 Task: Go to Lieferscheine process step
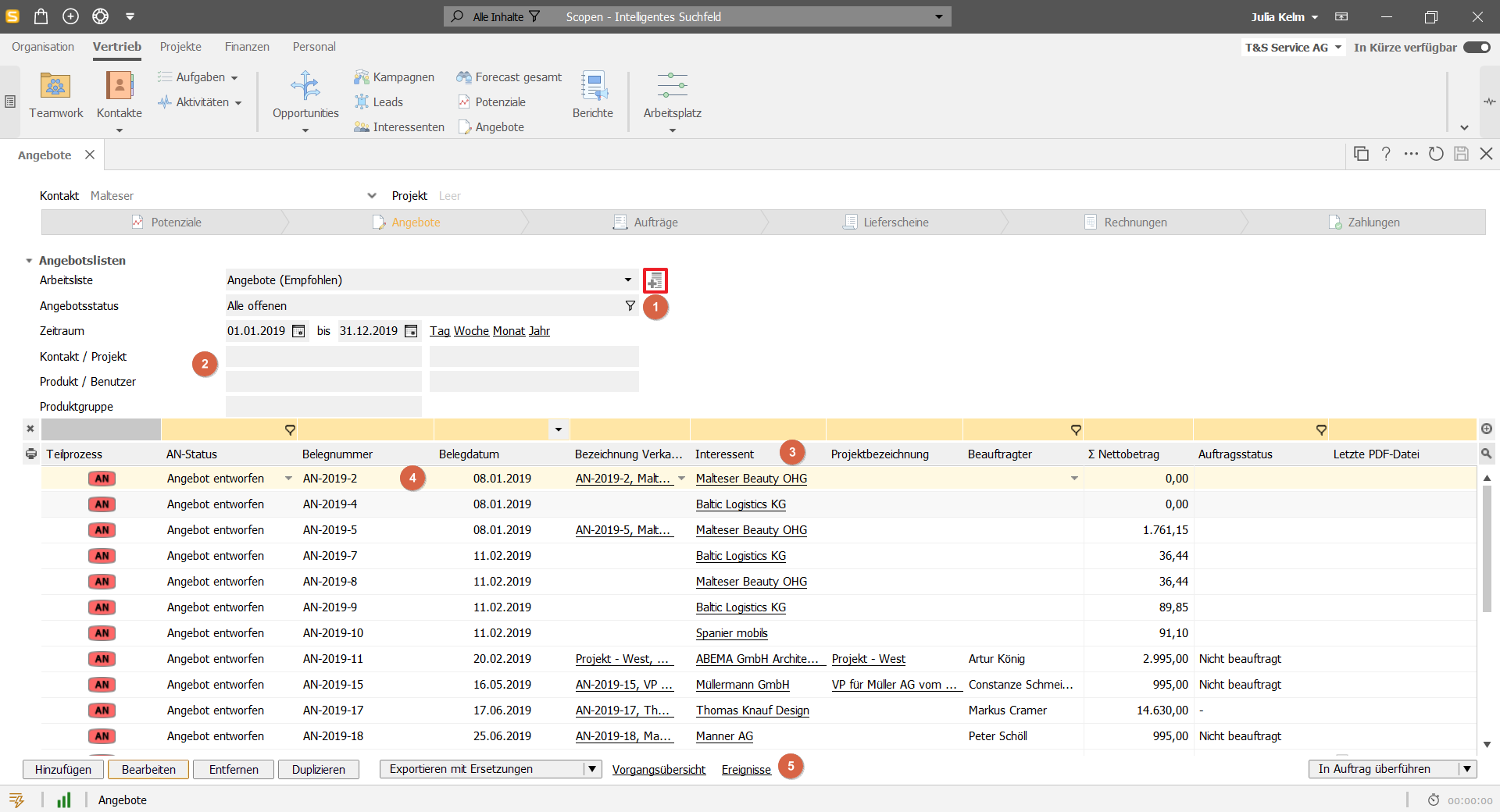pyautogui.click(x=886, y=223)
